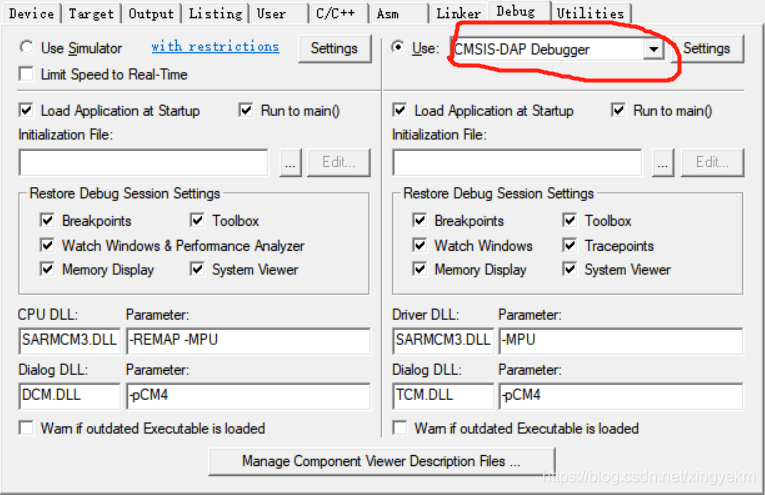This screenshot has height=495, width=765.
Task: Browse for the debugger initialization file
Action: click(663, 162)
